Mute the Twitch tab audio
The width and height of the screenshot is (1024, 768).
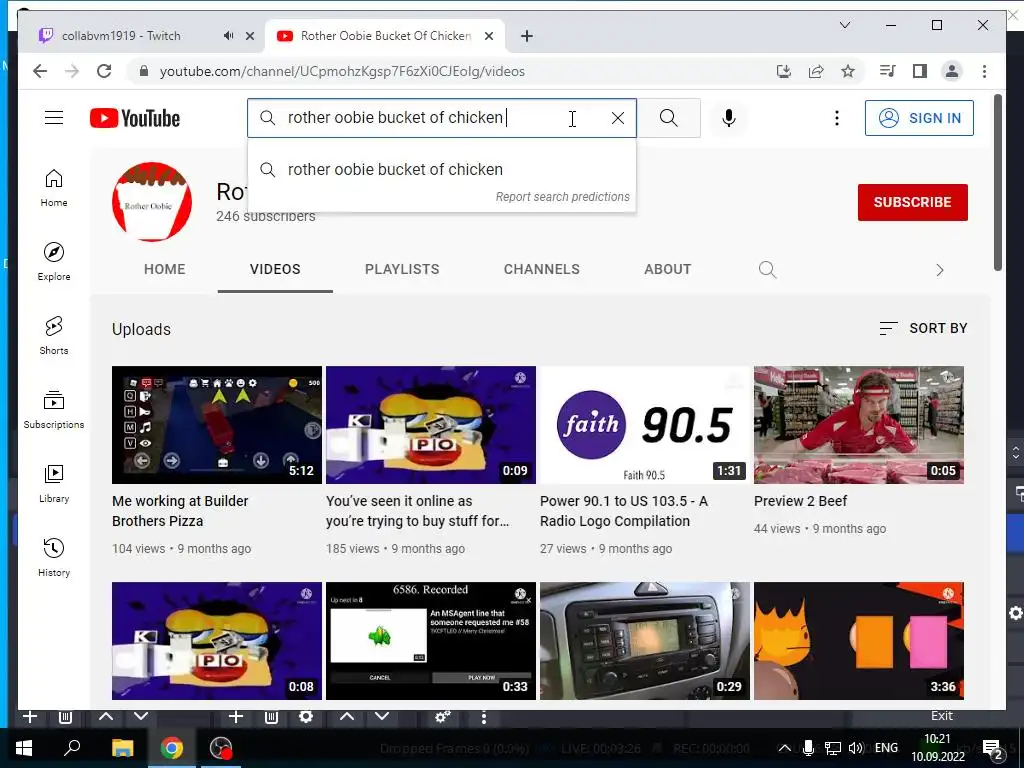[228, 36]
